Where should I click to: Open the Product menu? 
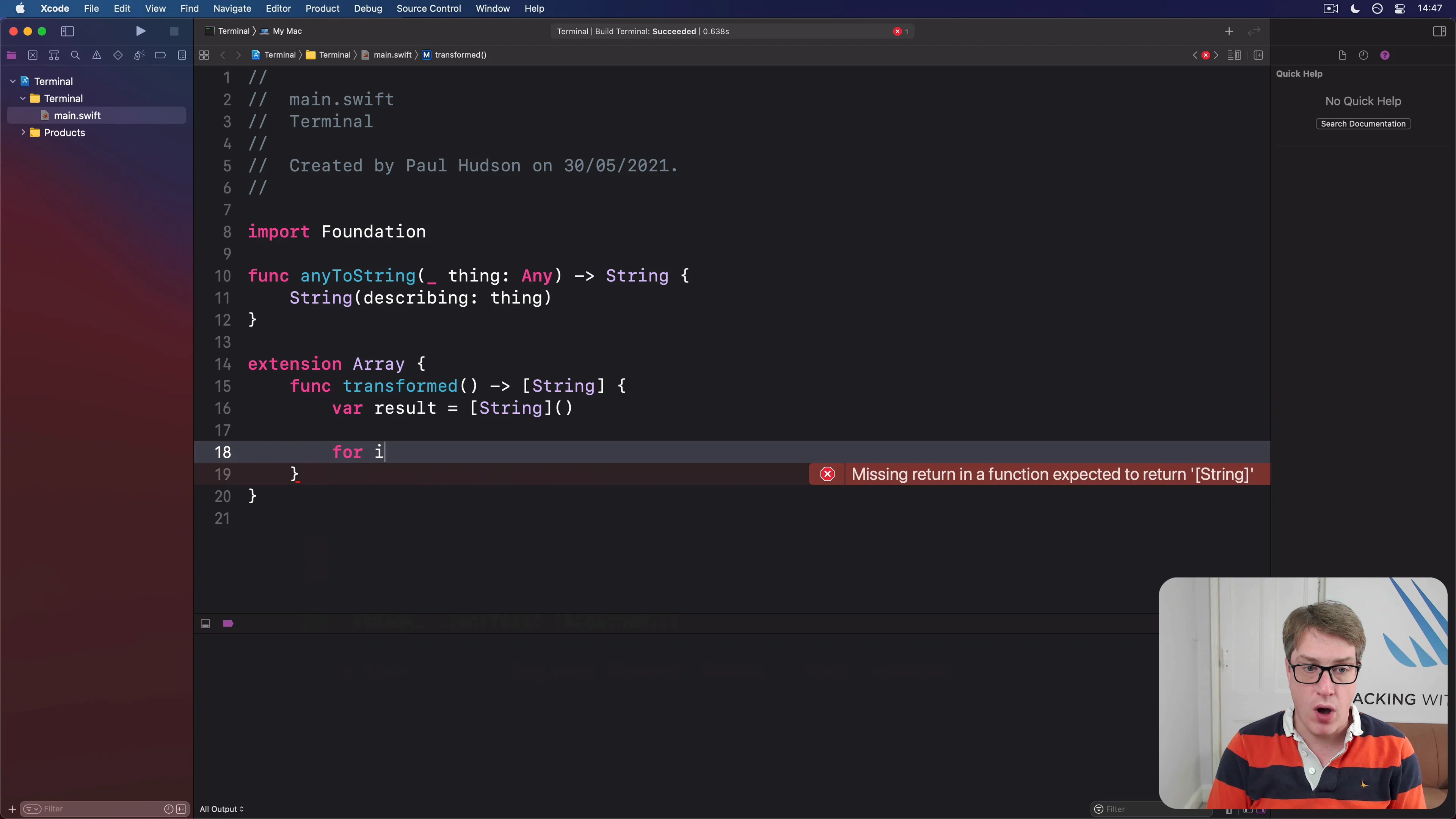322,8
